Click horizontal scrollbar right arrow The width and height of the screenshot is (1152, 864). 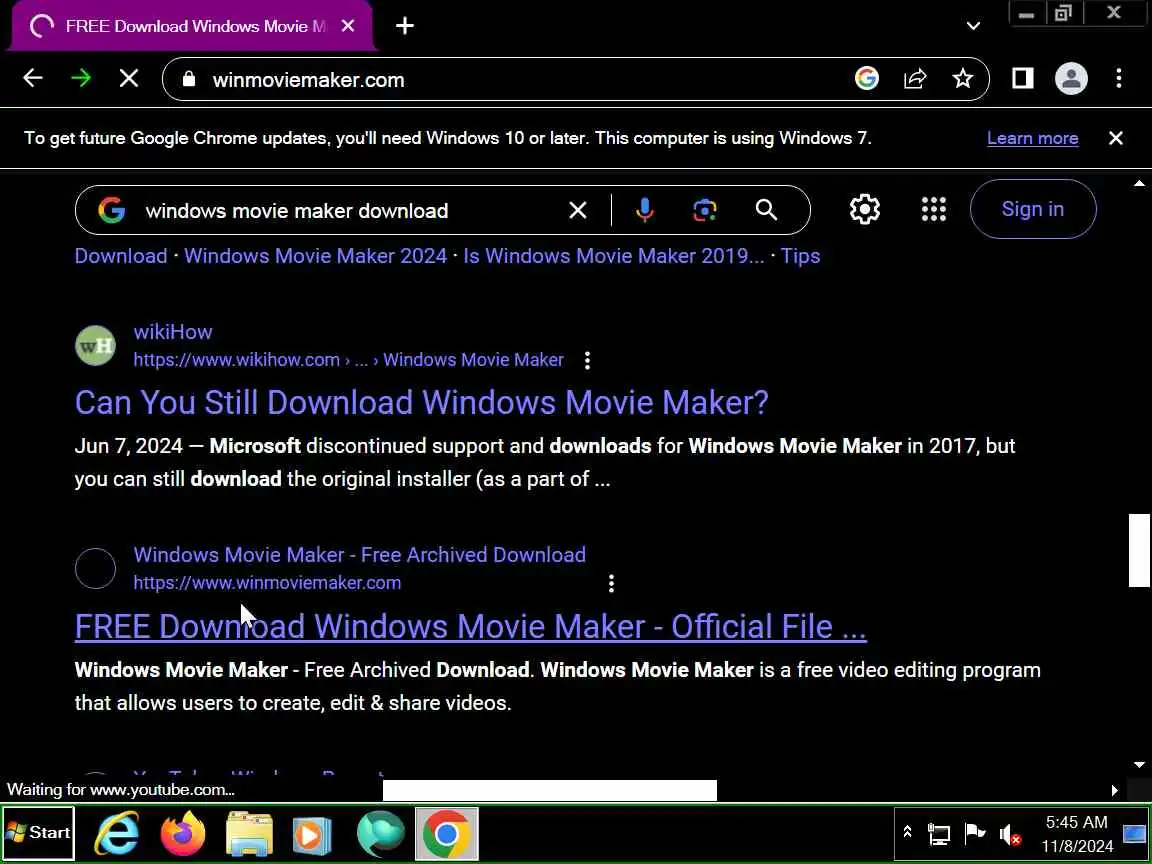[1114, 791]
